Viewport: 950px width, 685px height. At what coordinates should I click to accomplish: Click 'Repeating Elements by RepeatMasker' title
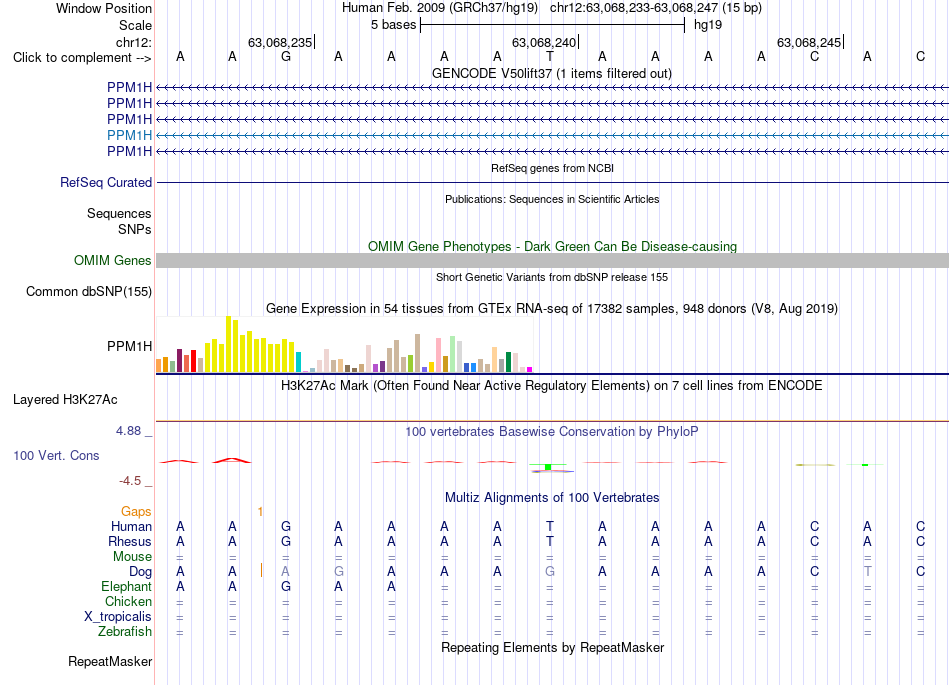tap(553, 647)
